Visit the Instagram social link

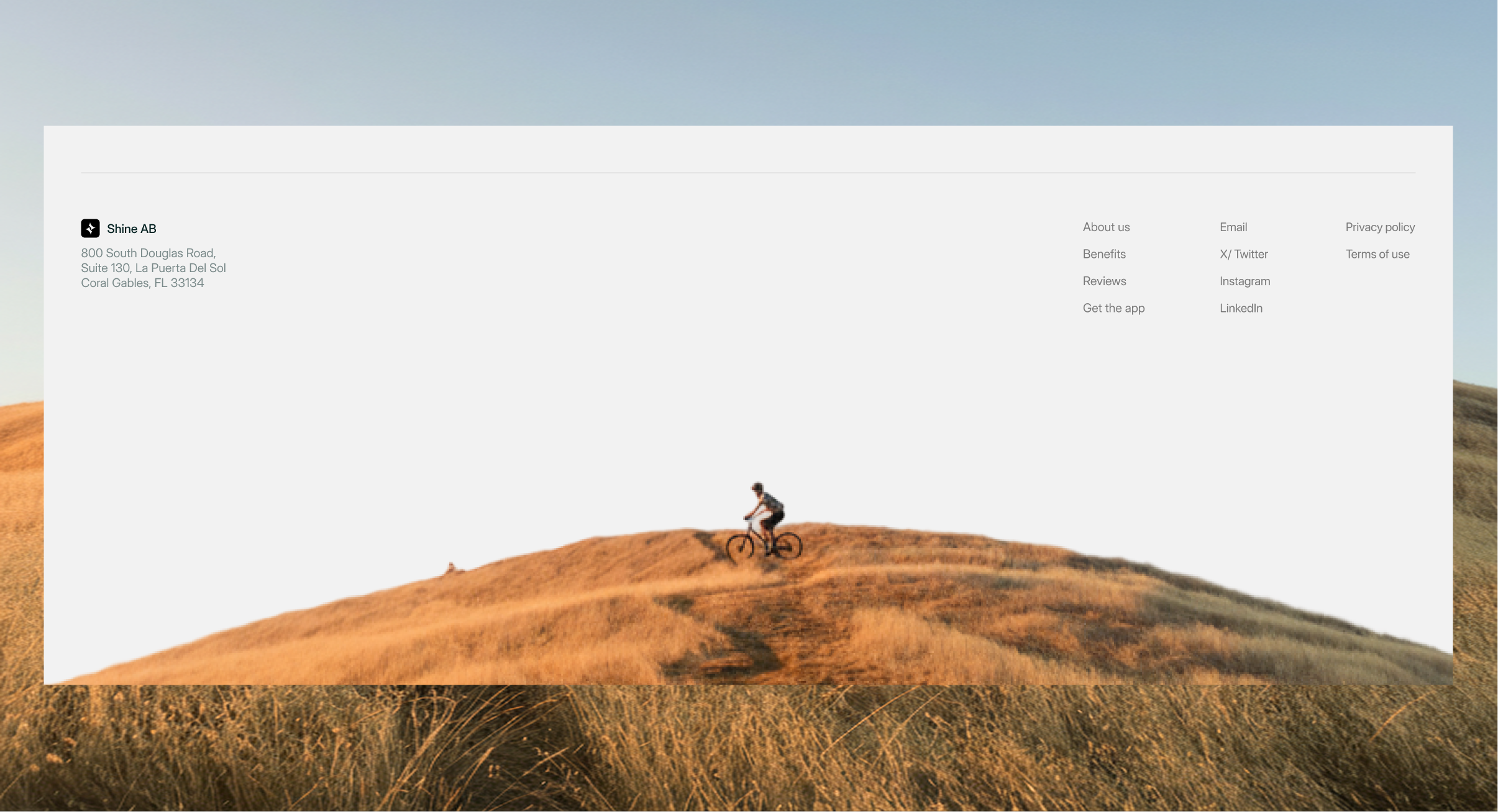pyautogui.click(x=1245, y=281)
